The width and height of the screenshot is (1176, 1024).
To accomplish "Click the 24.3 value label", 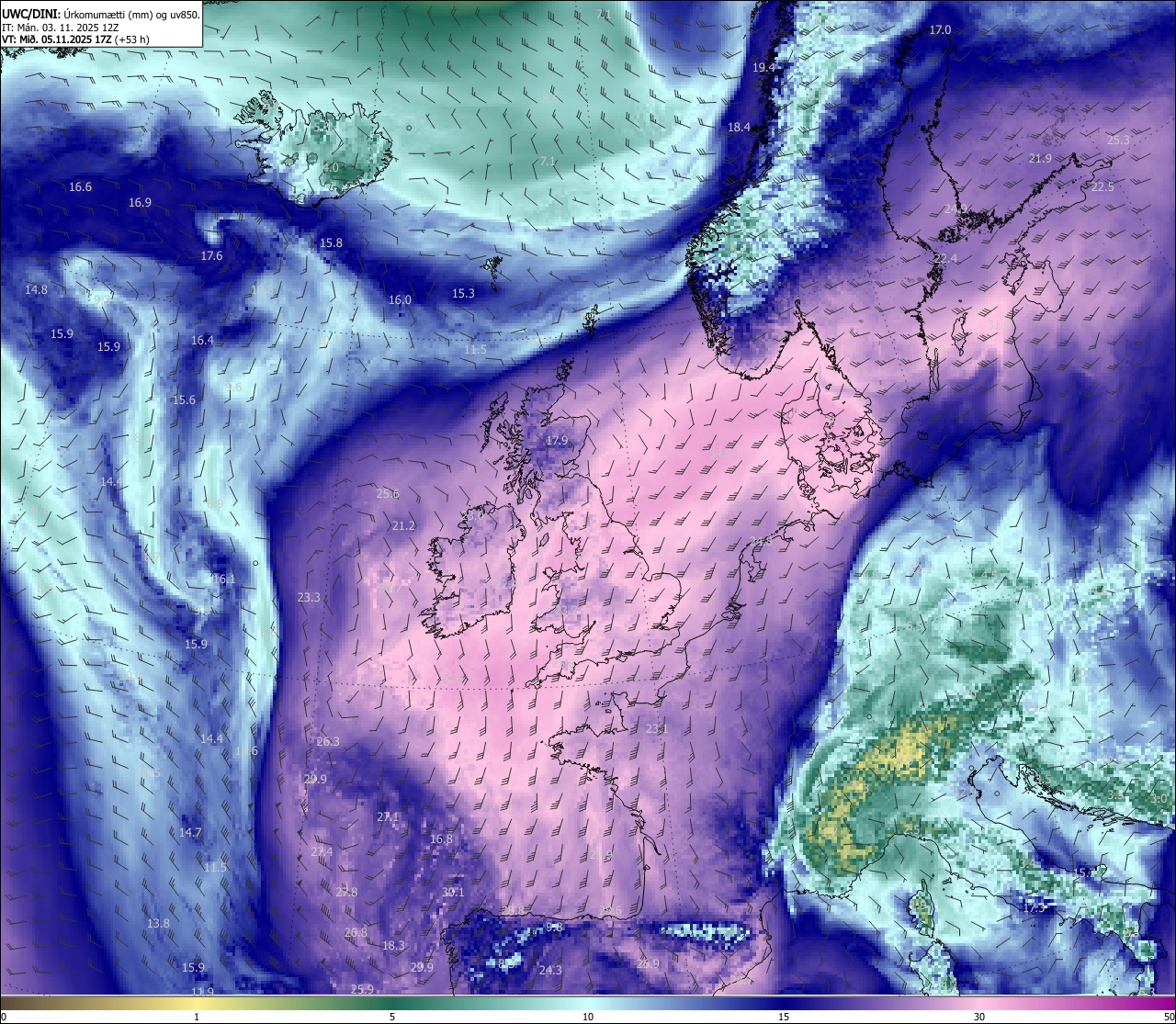I will click(550, 971).
